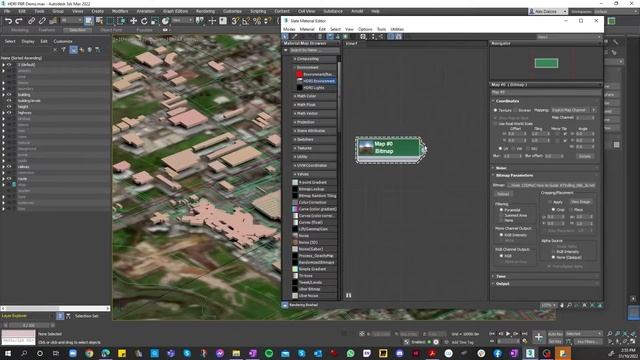Enable the Apply cropping checkbox
640x360 pixels.
[x=550, y=202]
